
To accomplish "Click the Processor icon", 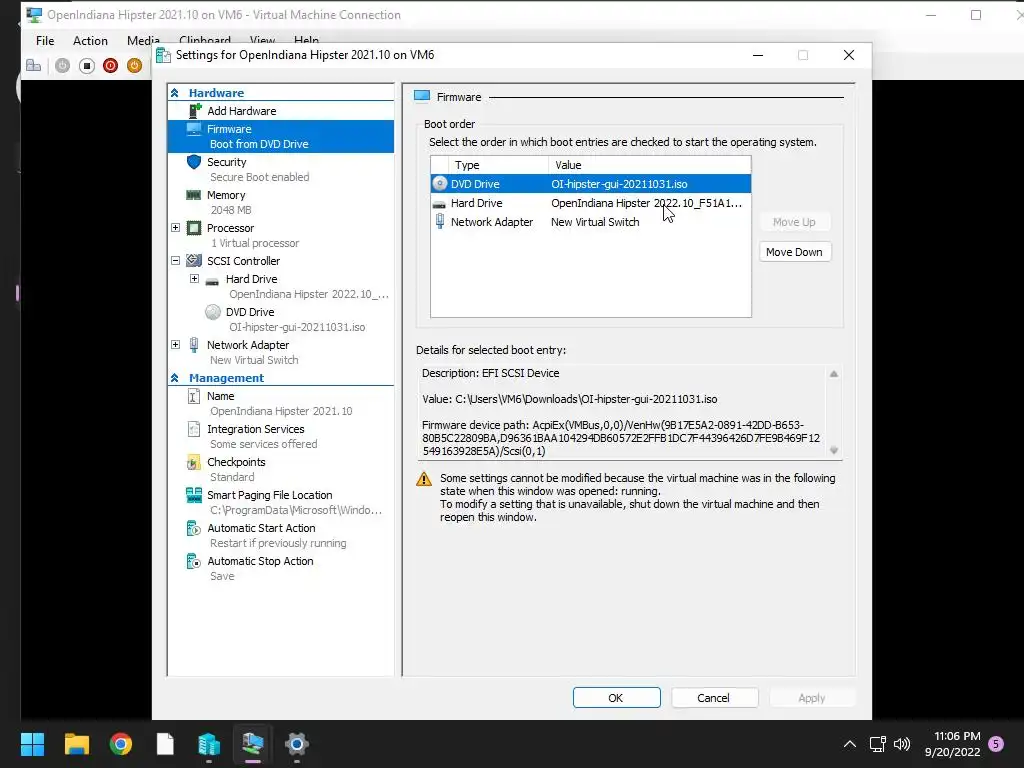I will [x=194, y=228].
